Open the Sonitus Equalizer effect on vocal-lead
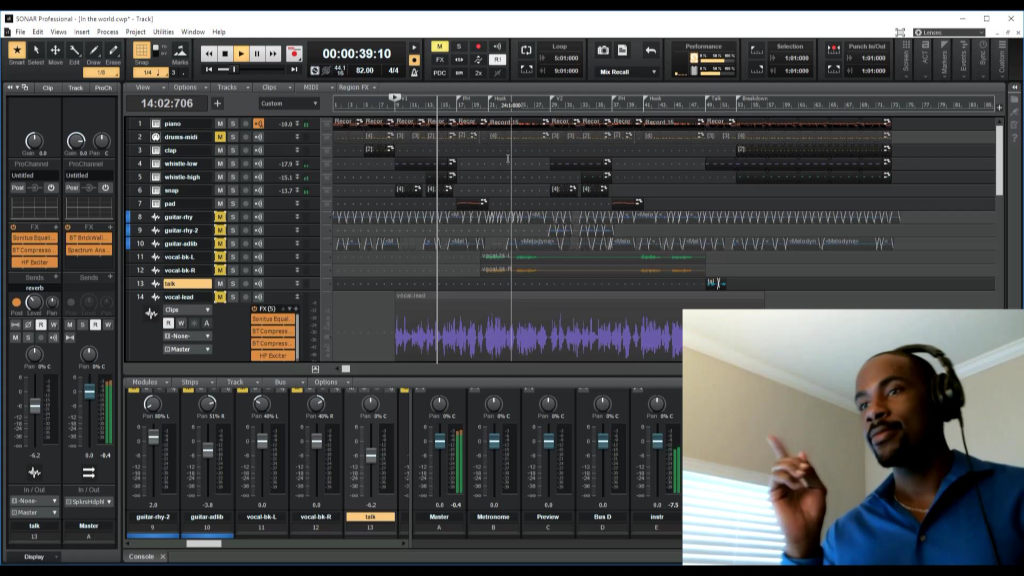 273,319
